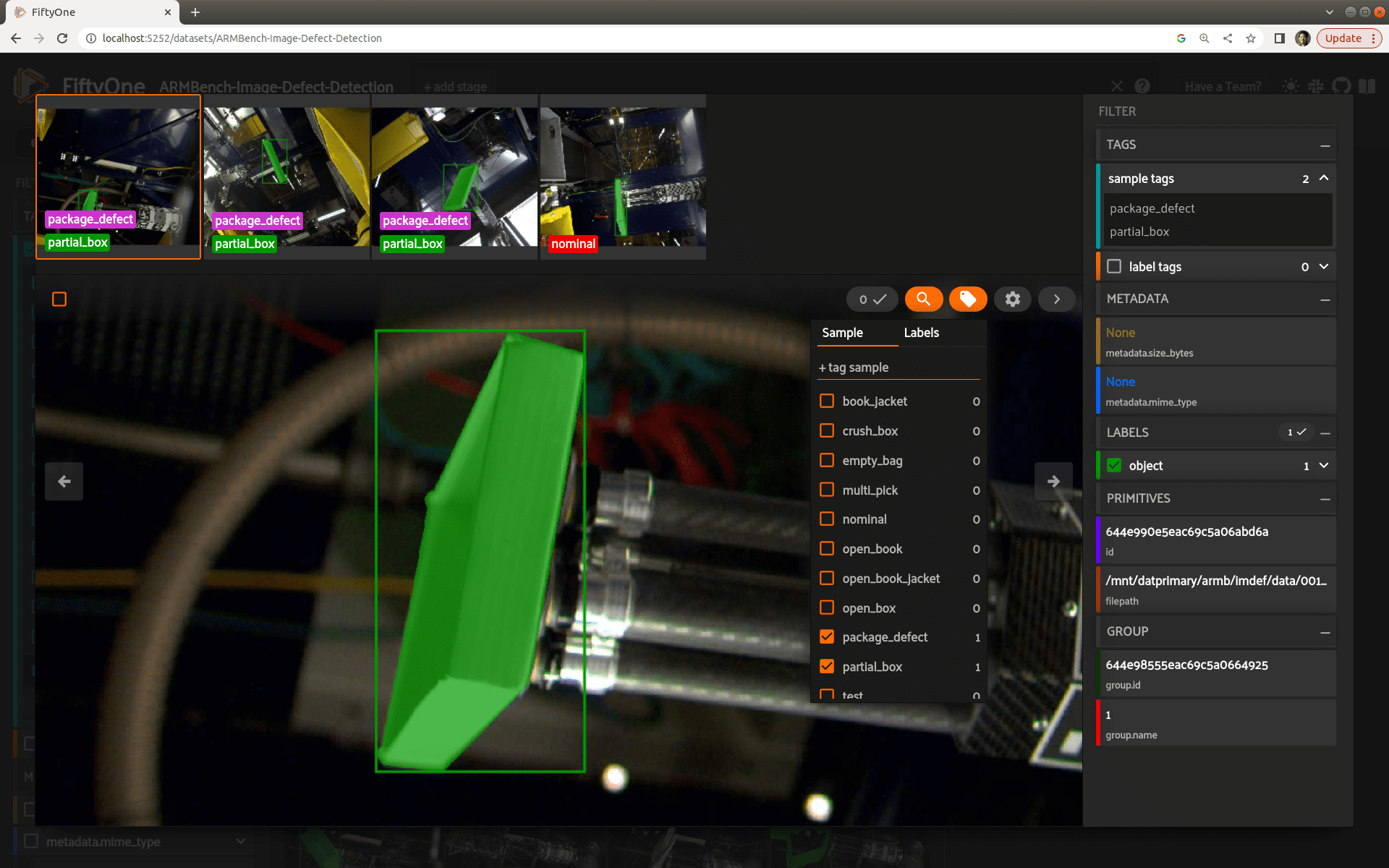Click the selected count check button
1389x868 pixels.
(x=872, y=299)
